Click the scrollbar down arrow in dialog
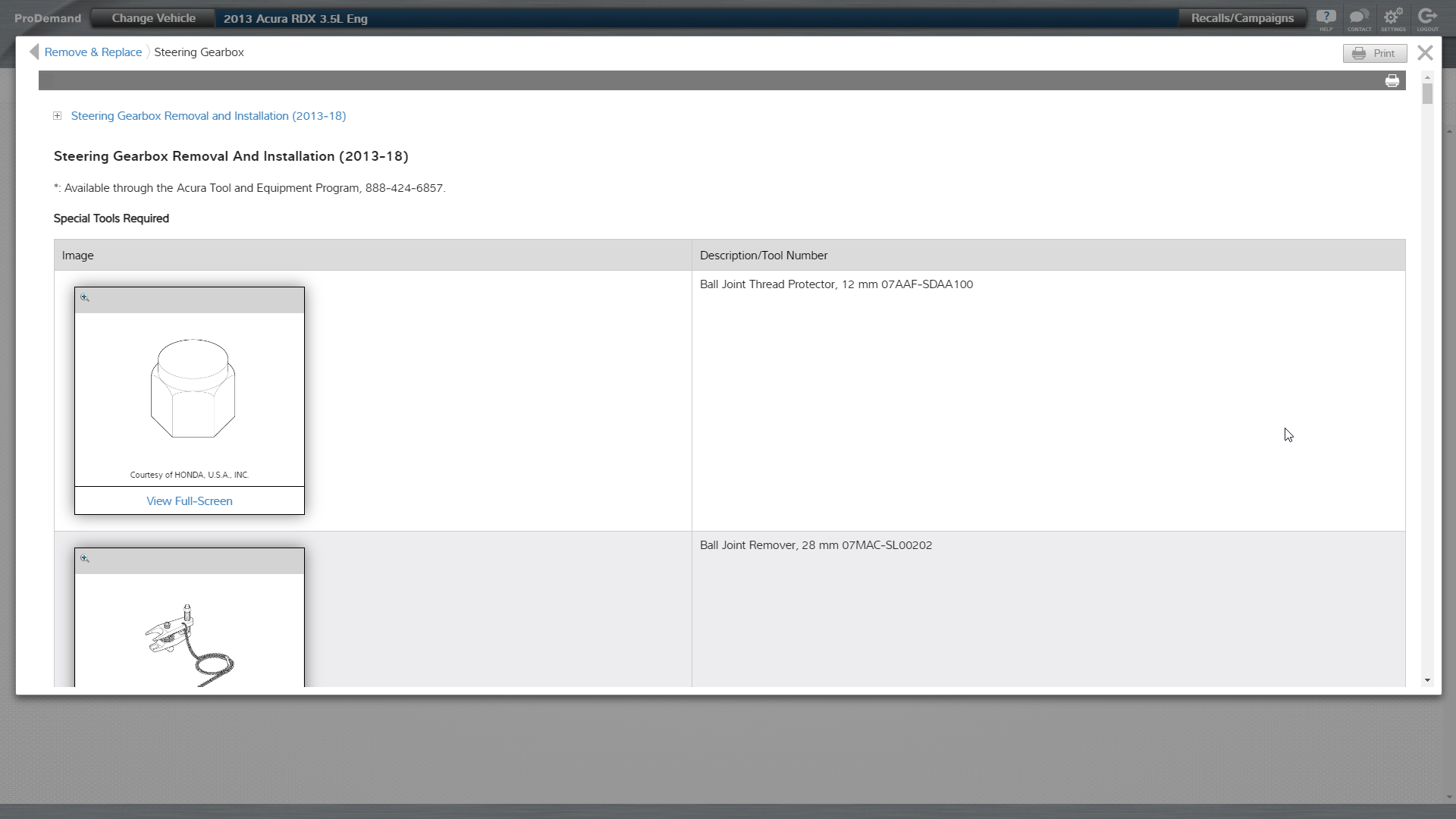This screenshot has width=1456, height=819. (1427, 680)
